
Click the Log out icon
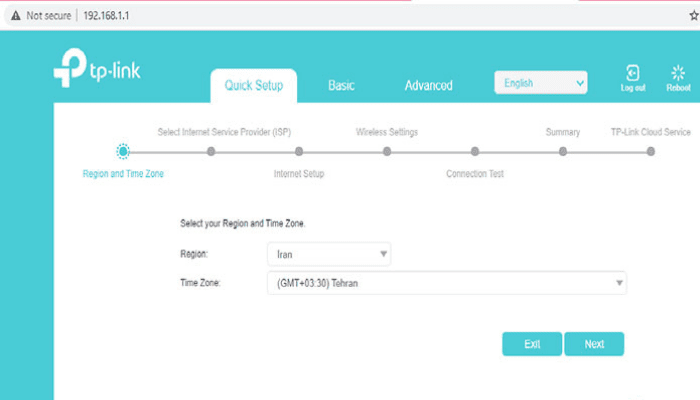tap(633, 75)
